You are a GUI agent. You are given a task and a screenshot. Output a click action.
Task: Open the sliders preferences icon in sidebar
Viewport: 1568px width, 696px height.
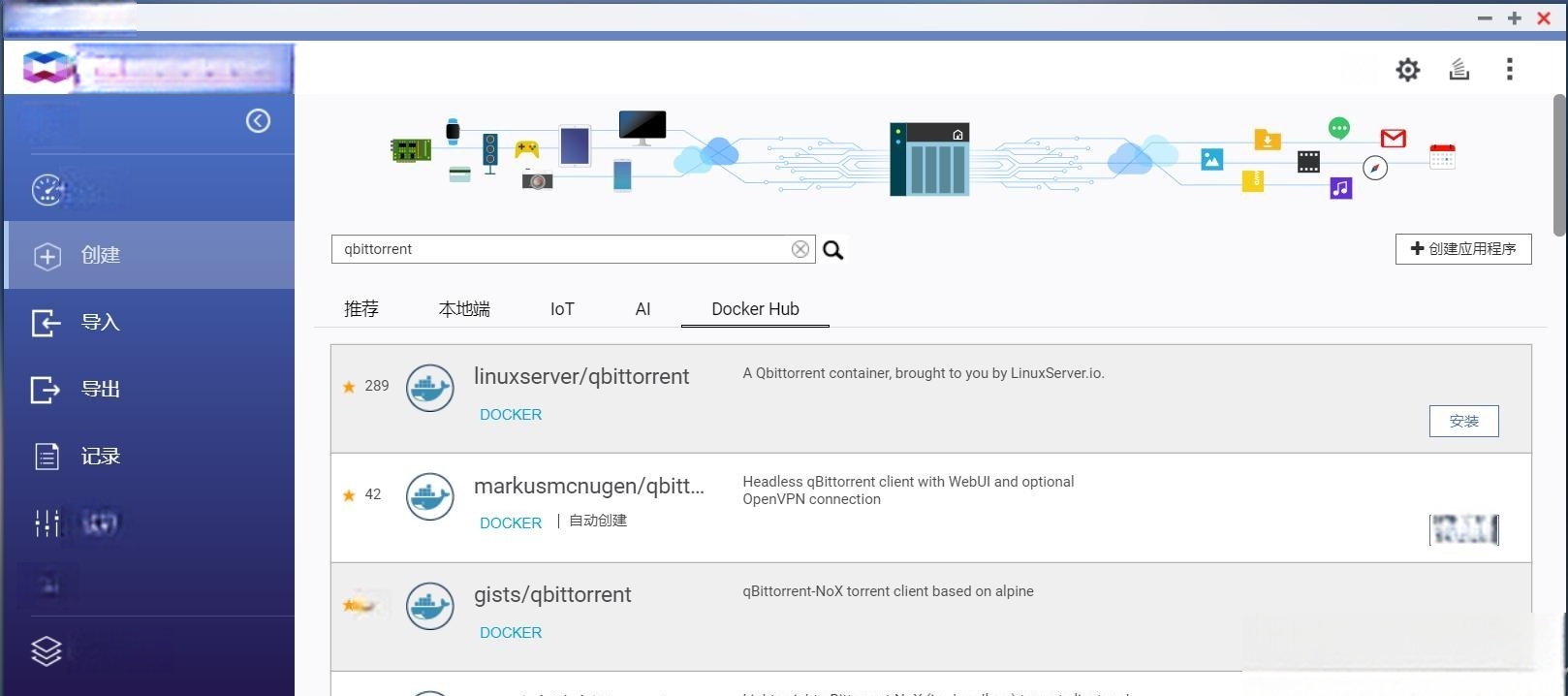pyautogui.click(x=47, y=523)
